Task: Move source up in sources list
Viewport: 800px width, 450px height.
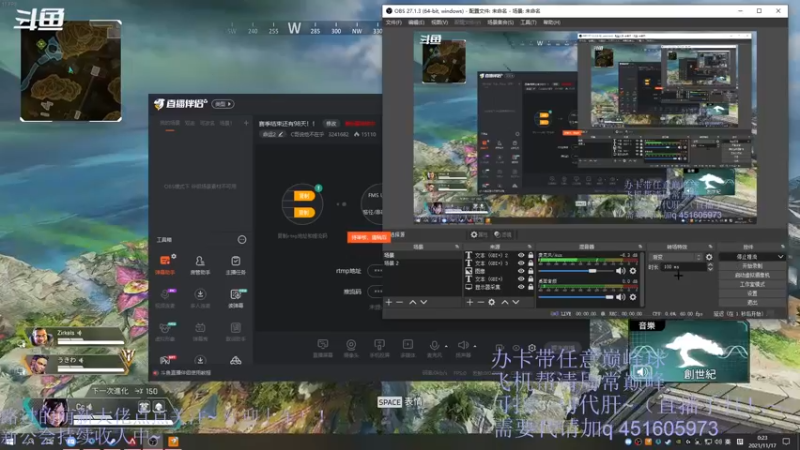Action: coord(505,302)
